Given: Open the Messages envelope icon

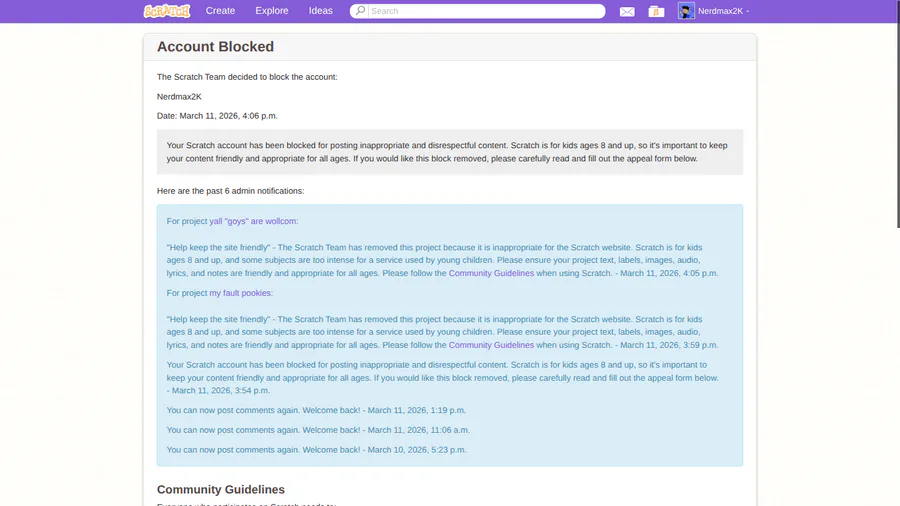Looking at the screenshot, I should click(x=627, y=11).
